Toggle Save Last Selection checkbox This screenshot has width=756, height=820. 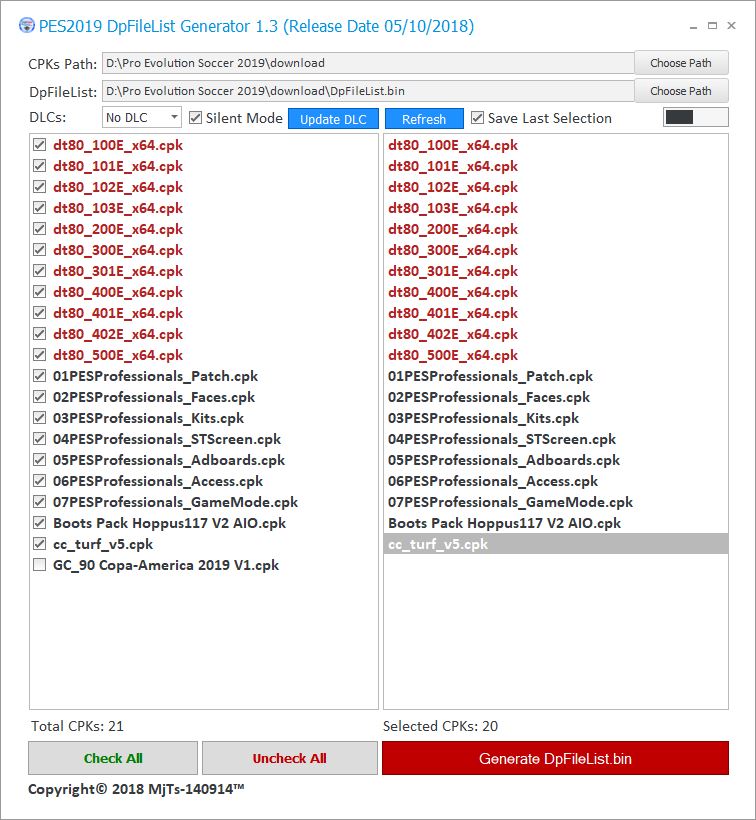[x=477, y=118]
